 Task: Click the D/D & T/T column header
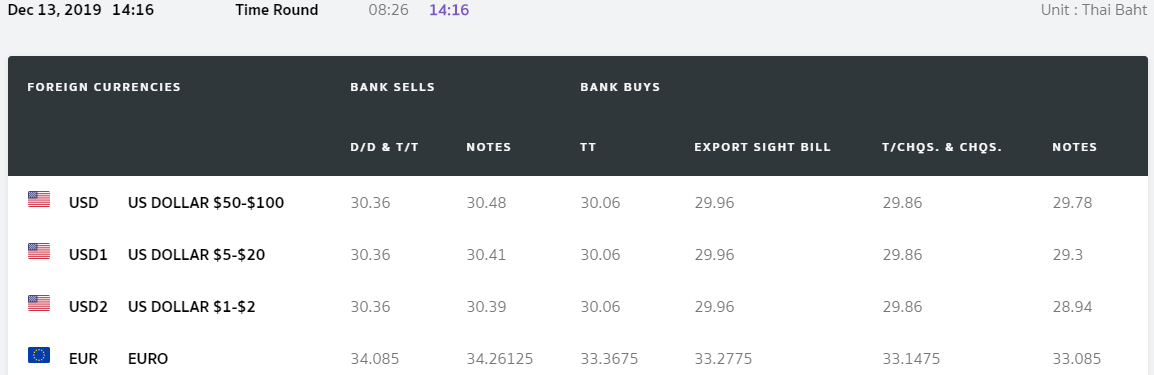pos(384,147)
